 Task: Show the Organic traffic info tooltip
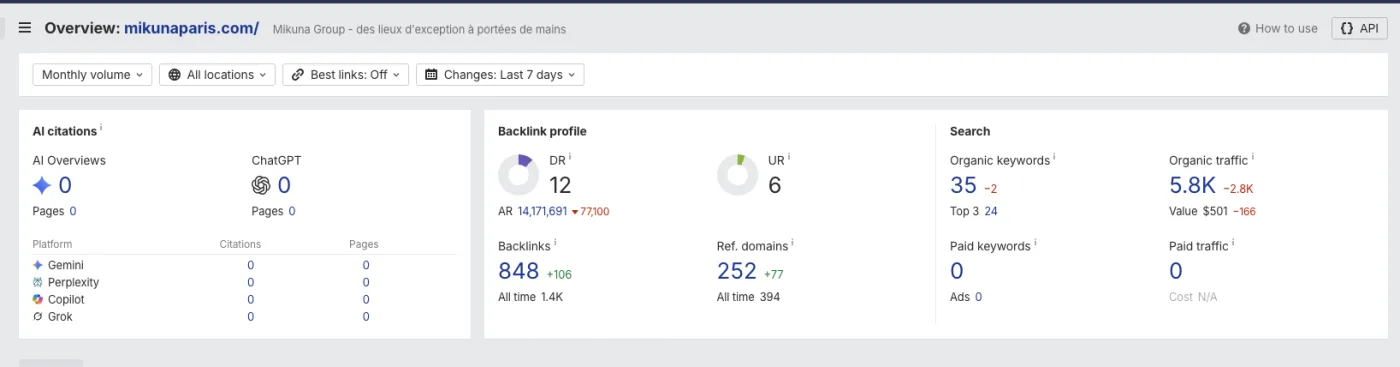(1252, 157)
